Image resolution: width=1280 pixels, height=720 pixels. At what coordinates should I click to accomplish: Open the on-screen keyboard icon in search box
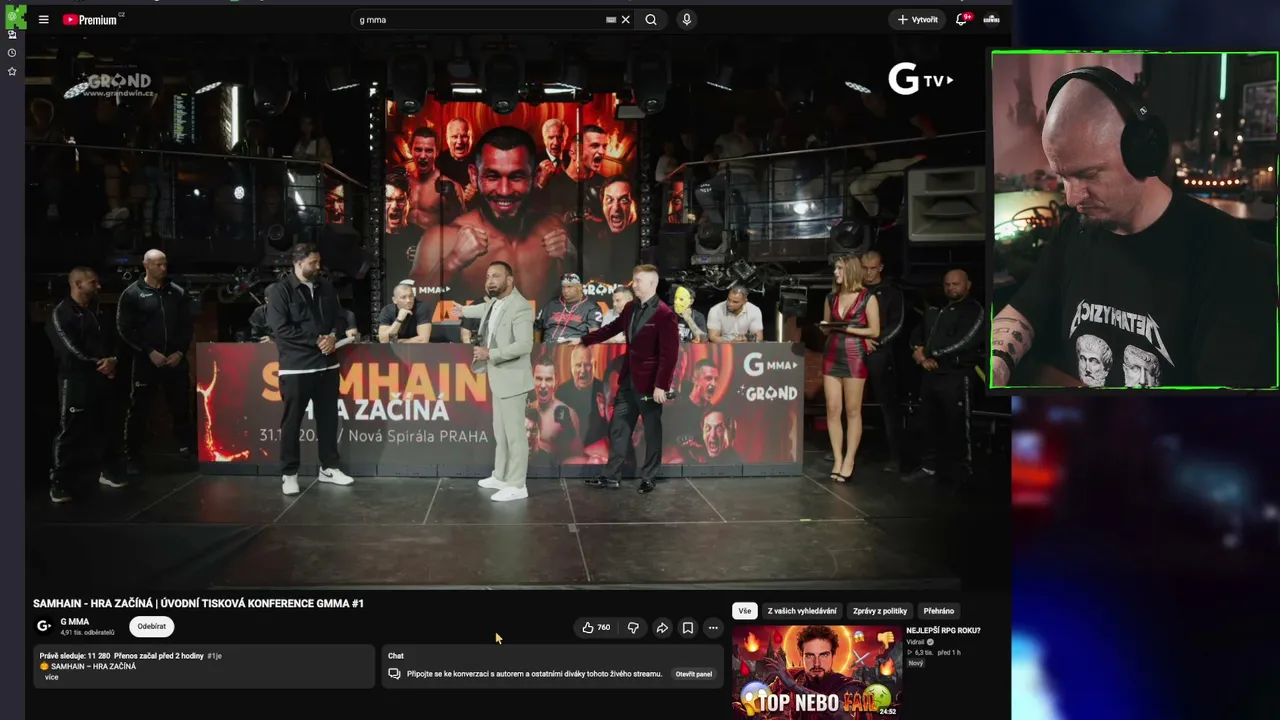point(610,19)
